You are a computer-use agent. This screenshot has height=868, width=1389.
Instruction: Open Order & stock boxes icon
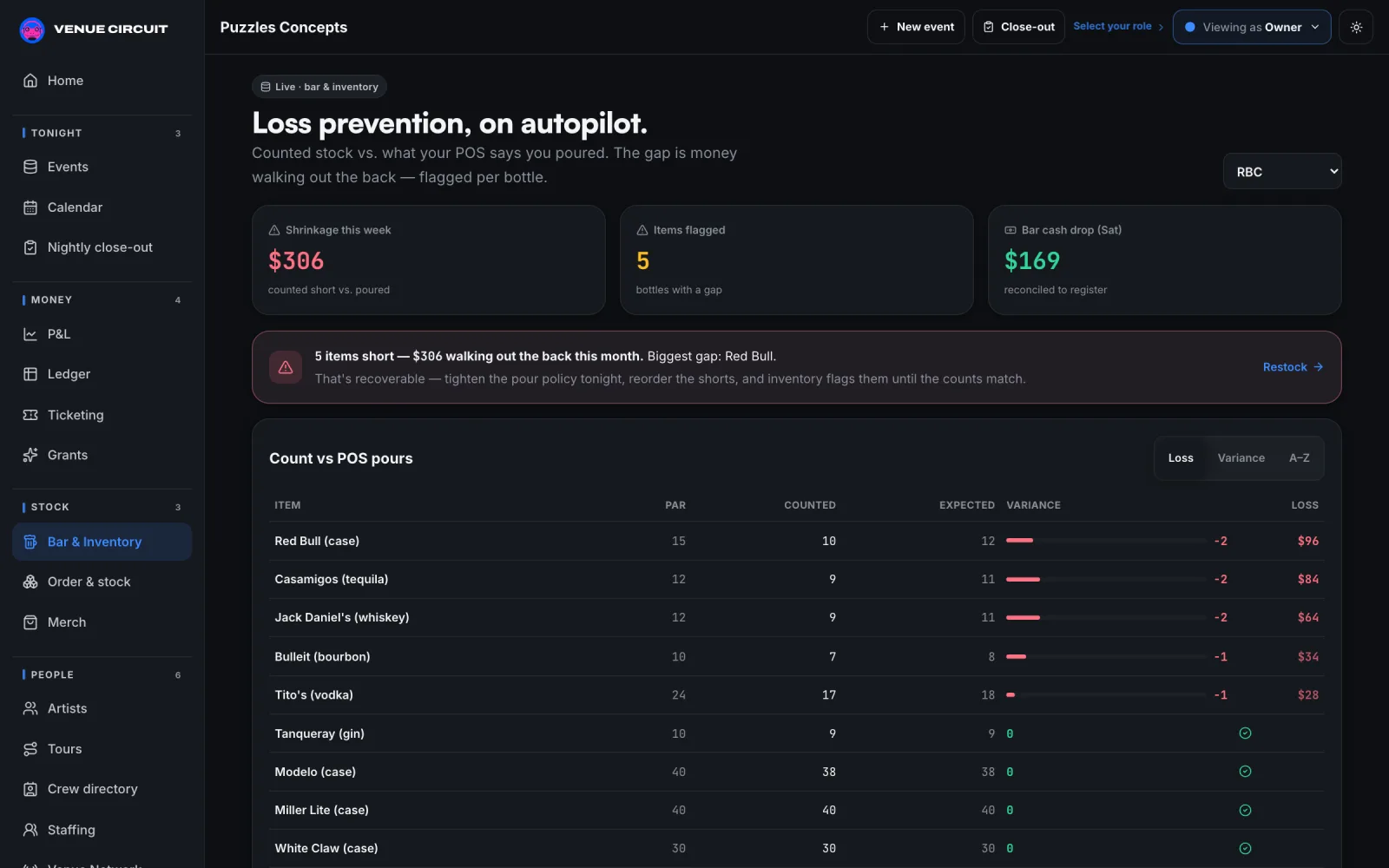pyautogui.click(x=30, y=582)
